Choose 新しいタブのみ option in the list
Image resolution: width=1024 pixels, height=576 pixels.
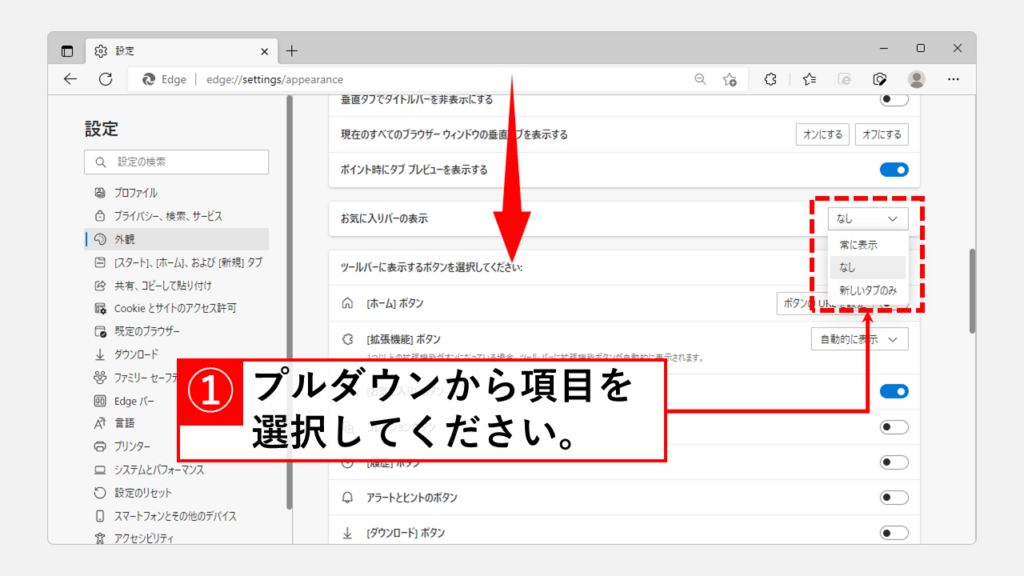867,291
